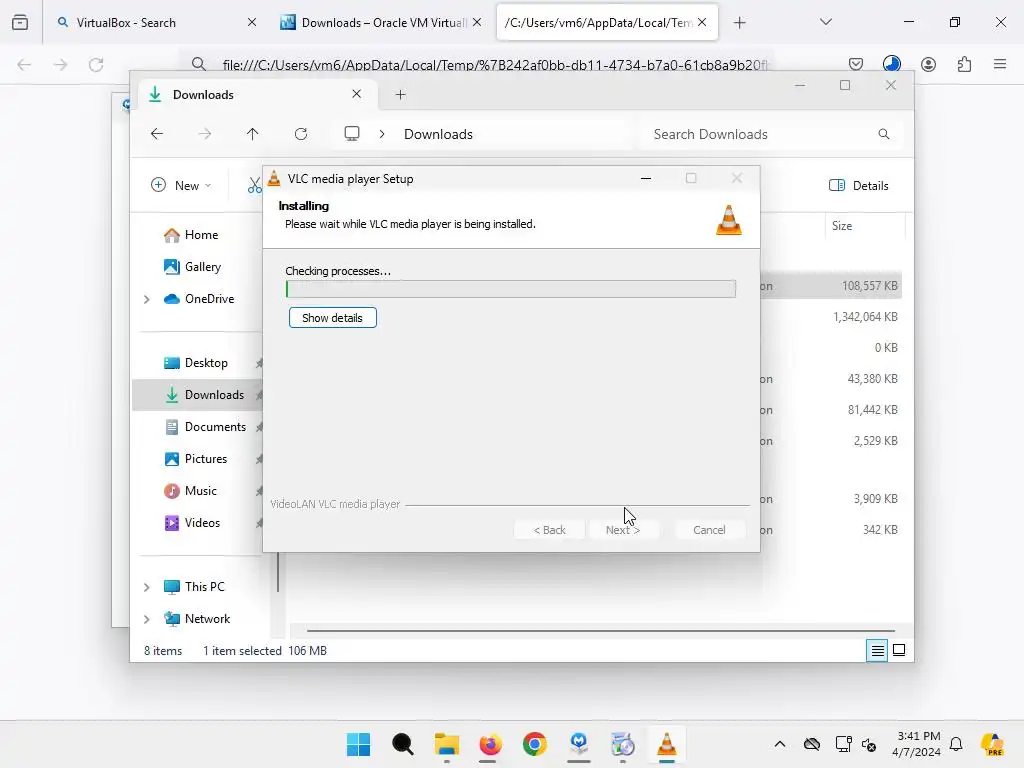This screenshot has height=768, width=1024.
Task: Select OneDrive in the File Explorer sidebar
Action: point(199,299)
